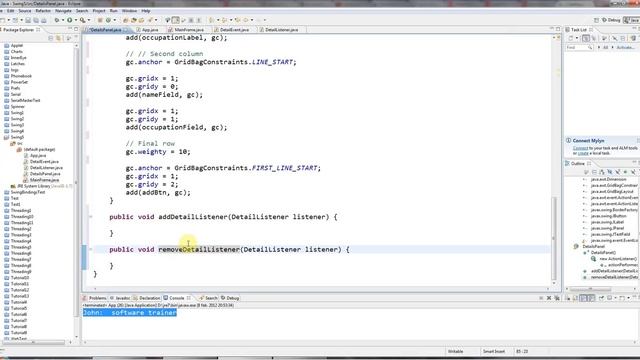Collapse the removeDetailListener method fold marker
The width and height of the screenshot is (640, 360).
tap(91, 249)
